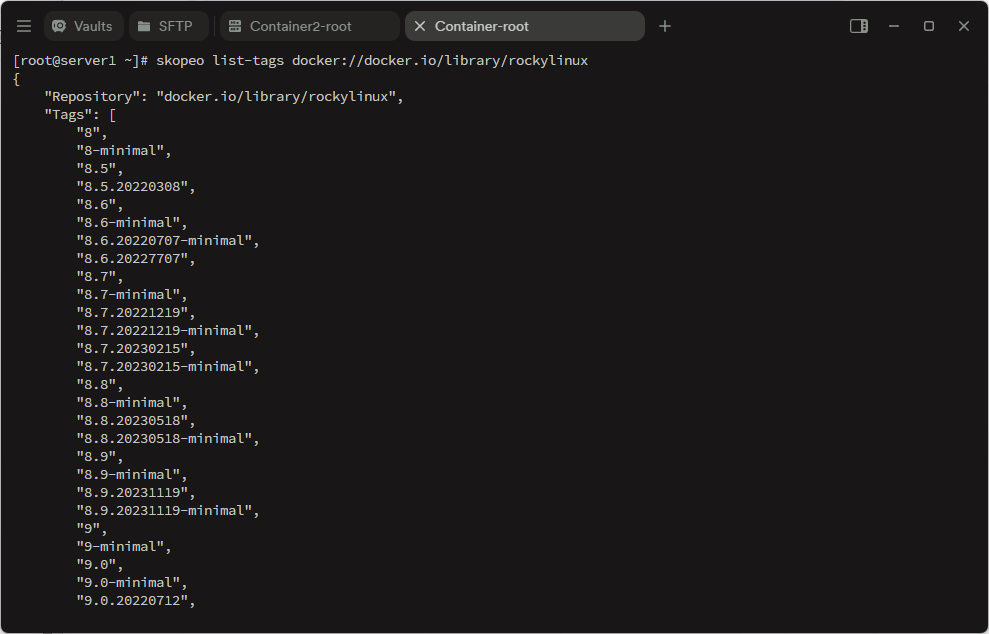Click the skopeo list-tags command text
This screenshot has height=634, width=989.
pyautogui.click(x=372, y=61)
